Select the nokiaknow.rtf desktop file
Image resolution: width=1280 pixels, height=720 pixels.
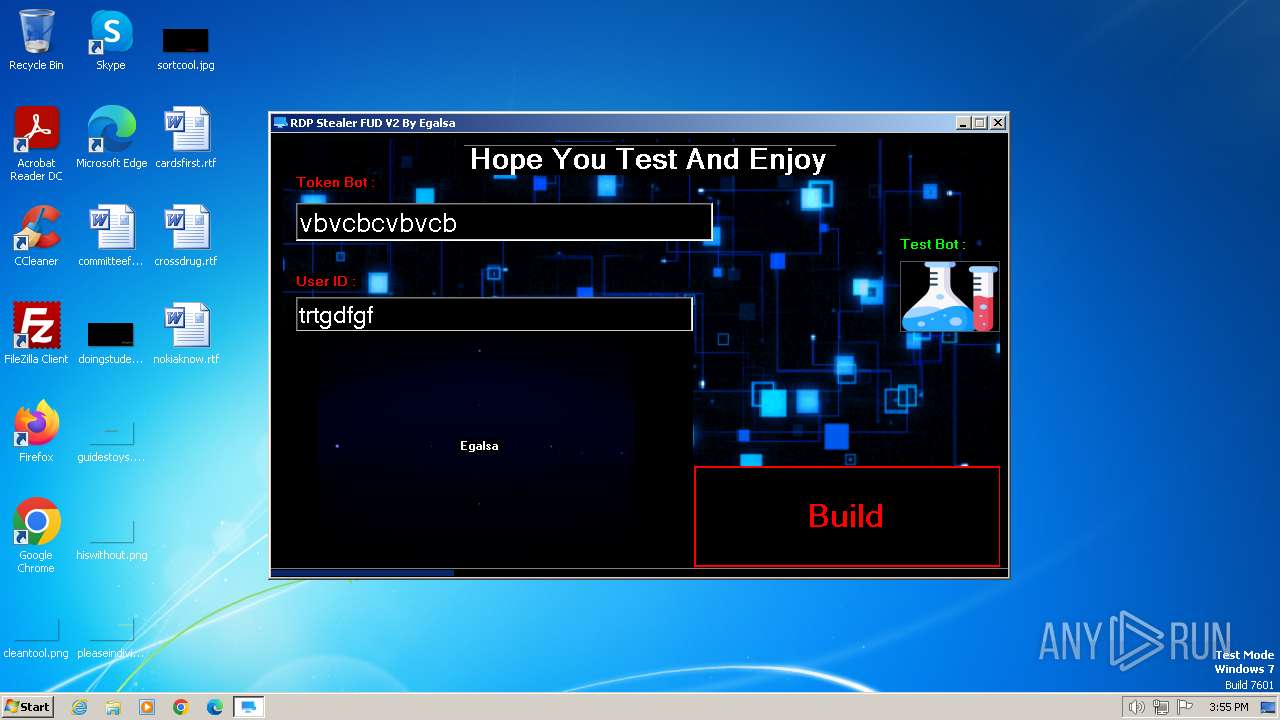click(186, 333)
